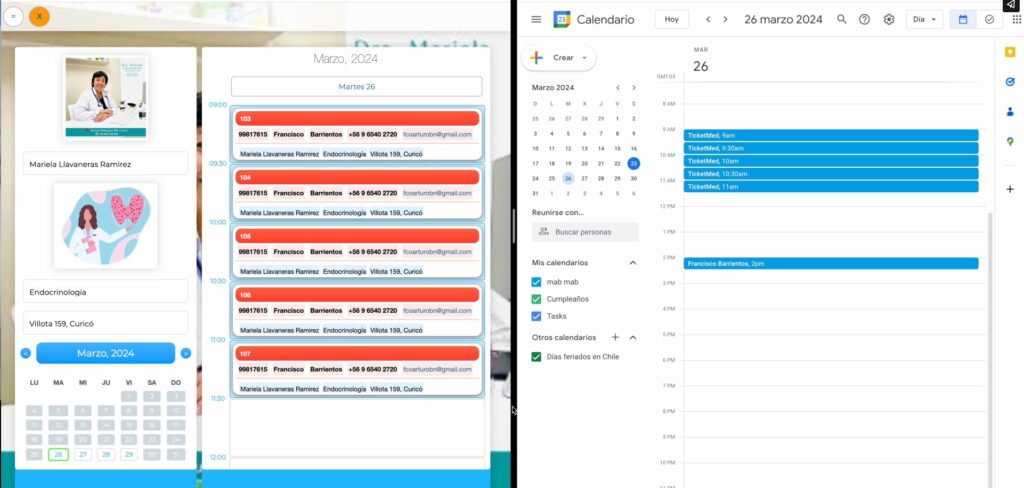Open the Día view dropdown
The height and width of the screenshot is (488, 1024).
924,19
